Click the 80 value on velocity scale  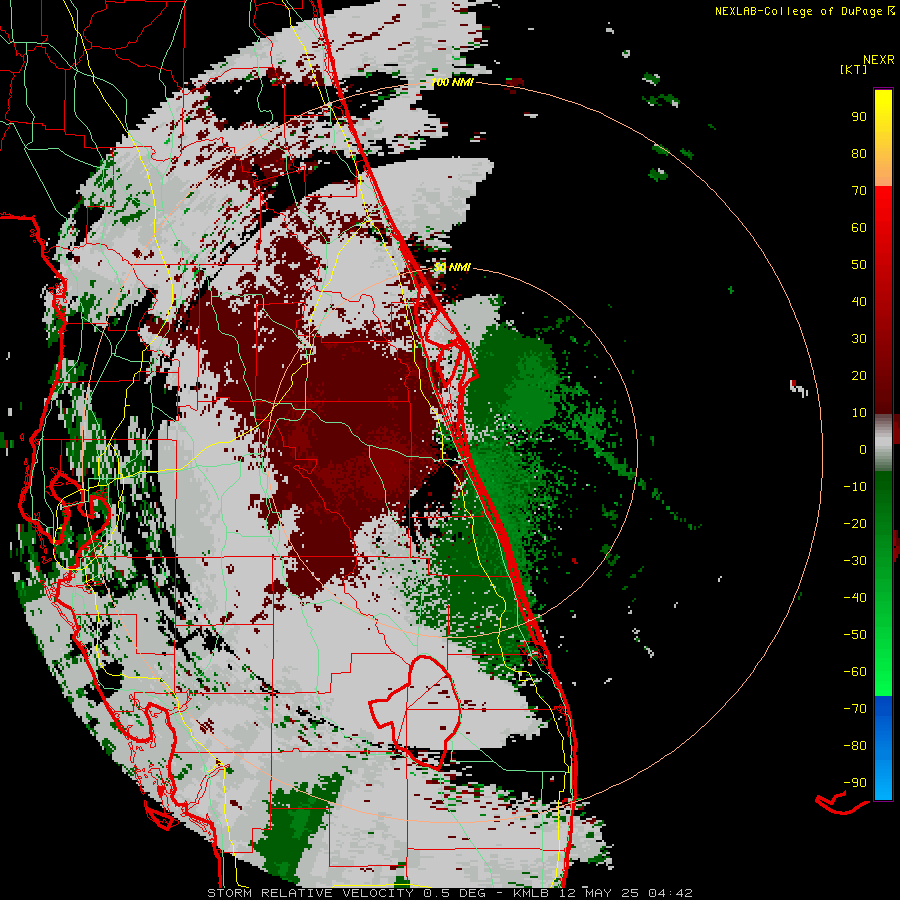[x=859, y=154]
